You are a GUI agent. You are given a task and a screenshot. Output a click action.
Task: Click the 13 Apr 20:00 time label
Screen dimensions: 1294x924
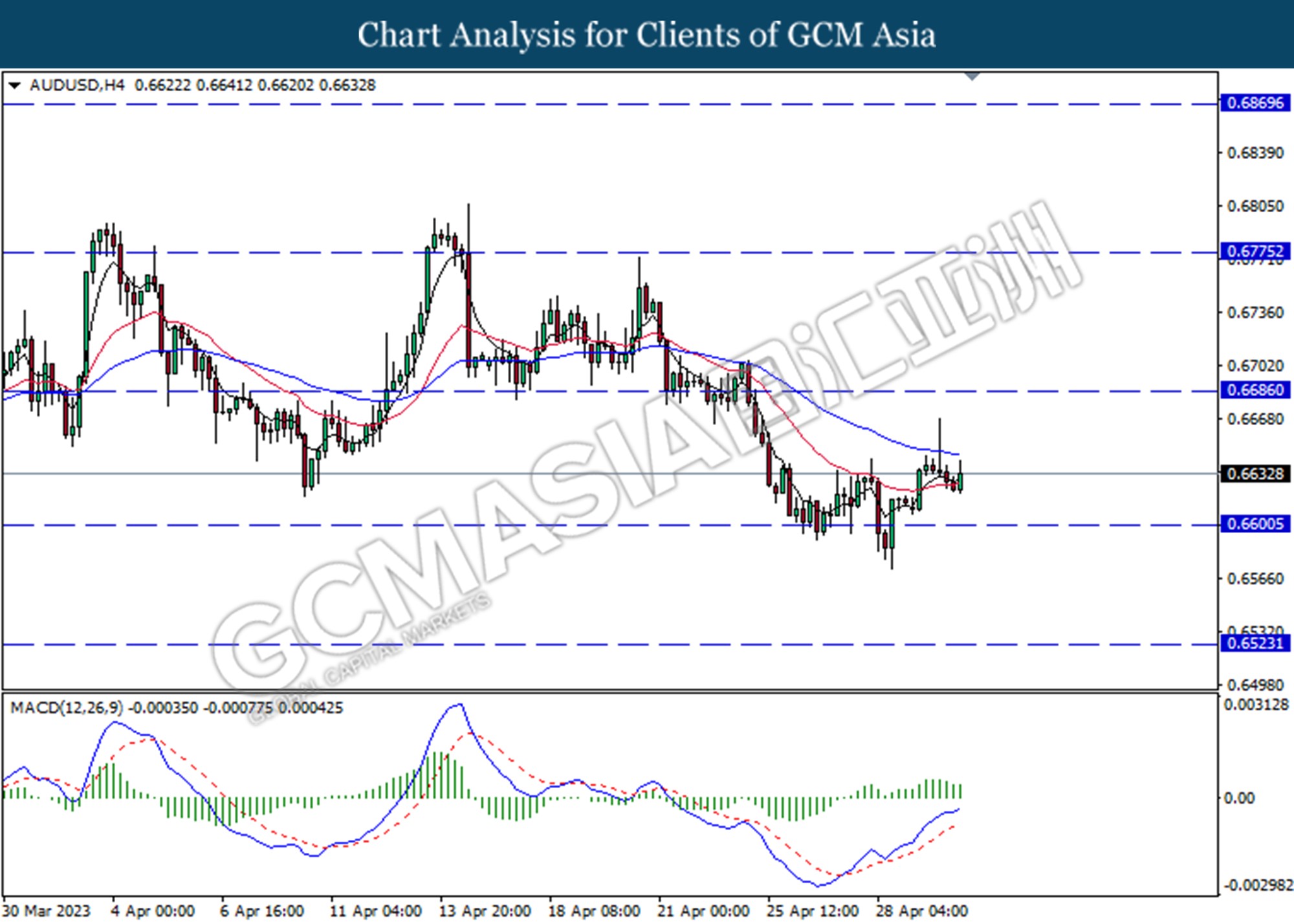tap(485, 911)
